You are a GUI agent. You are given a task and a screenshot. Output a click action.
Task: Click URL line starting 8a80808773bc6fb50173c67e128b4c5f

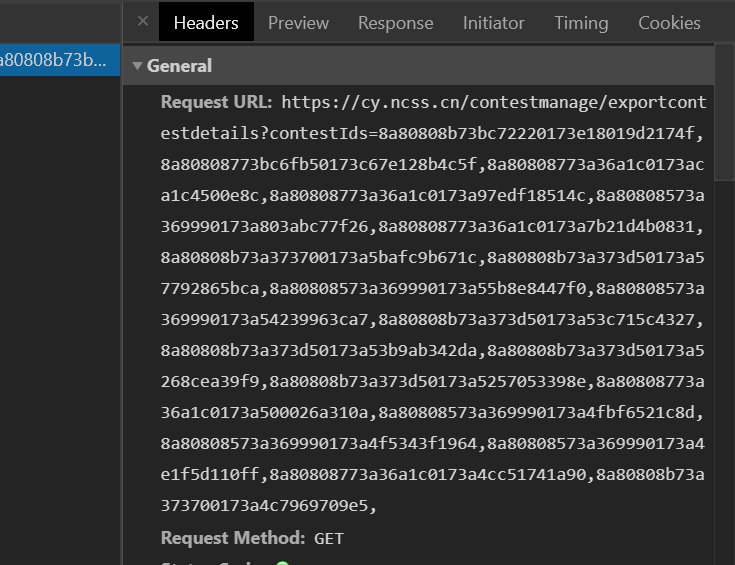[x=432, y=165]
